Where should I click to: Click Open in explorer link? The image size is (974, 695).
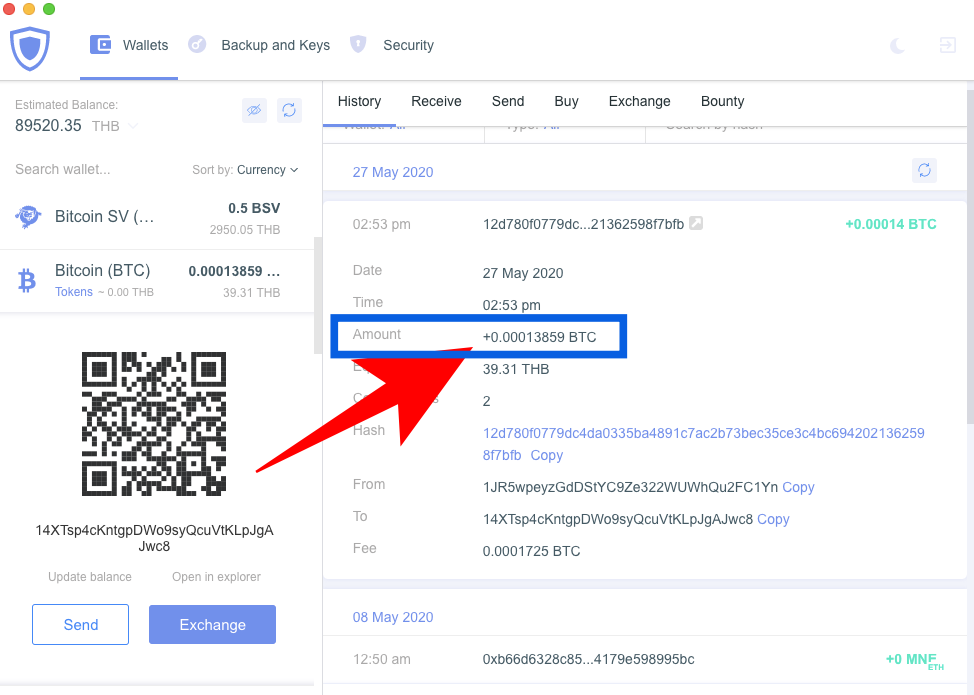[216, 577]
